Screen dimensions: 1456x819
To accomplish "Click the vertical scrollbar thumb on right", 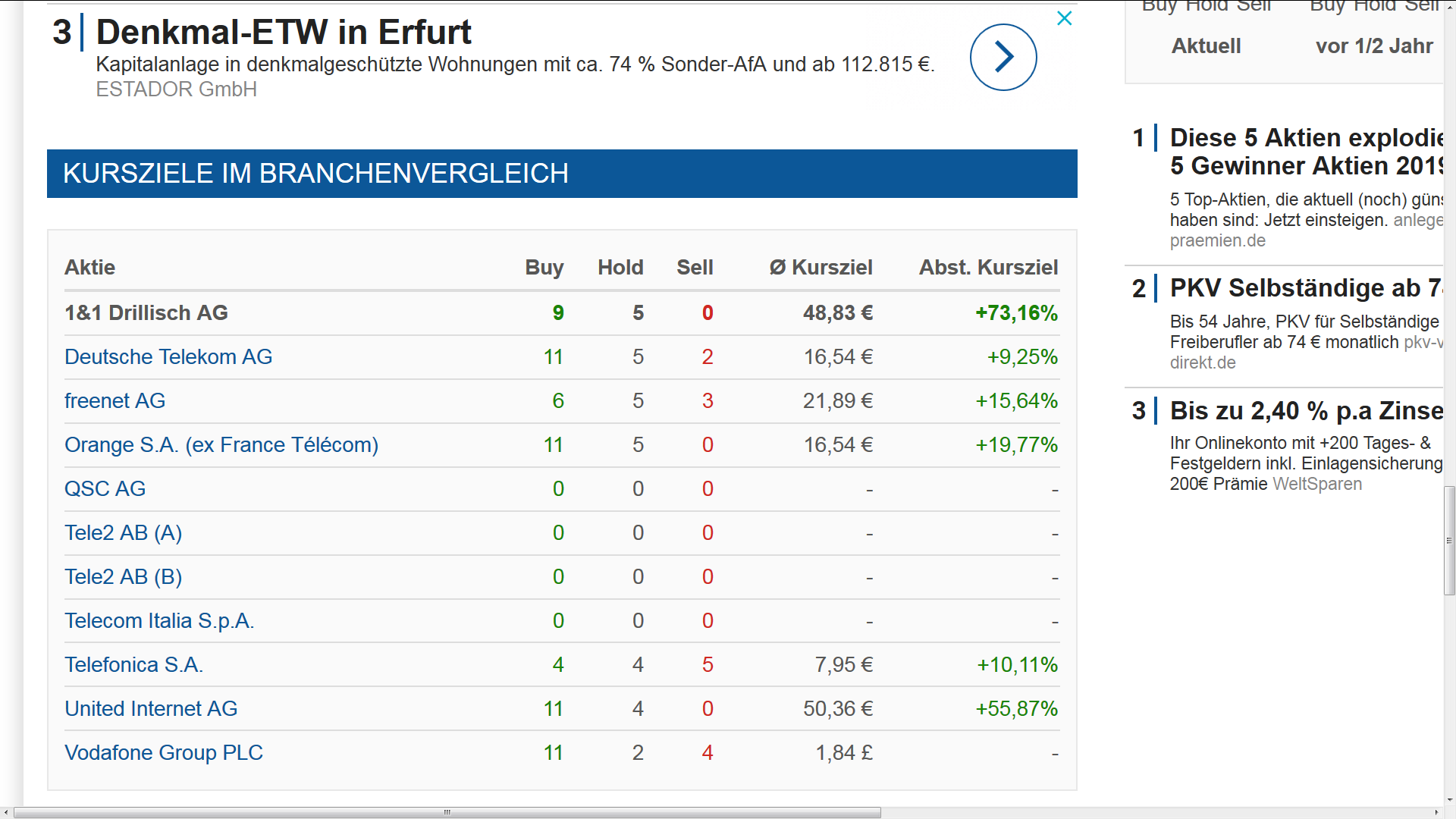I will [x=1449, y=540].
